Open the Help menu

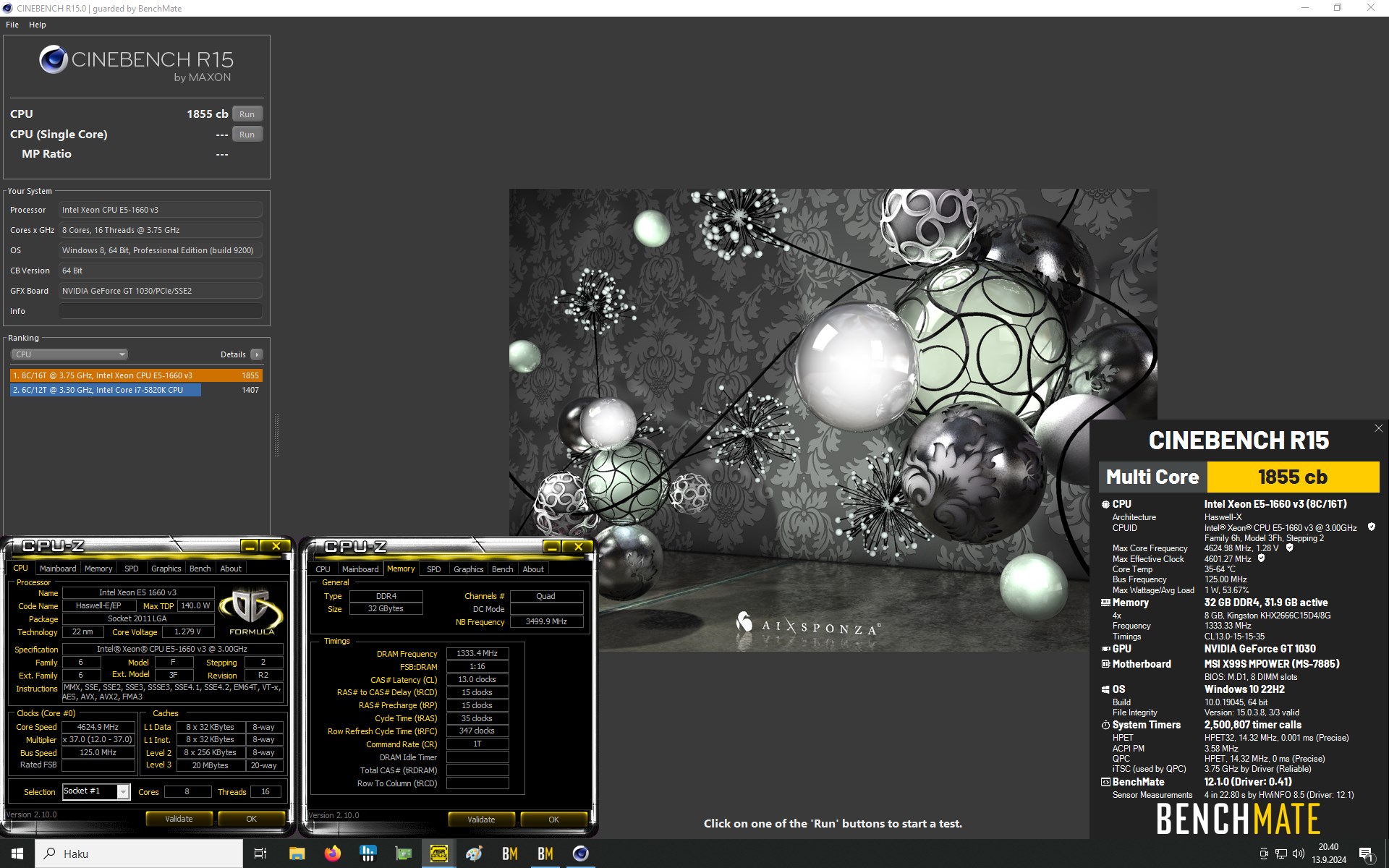tap(38, 25)
